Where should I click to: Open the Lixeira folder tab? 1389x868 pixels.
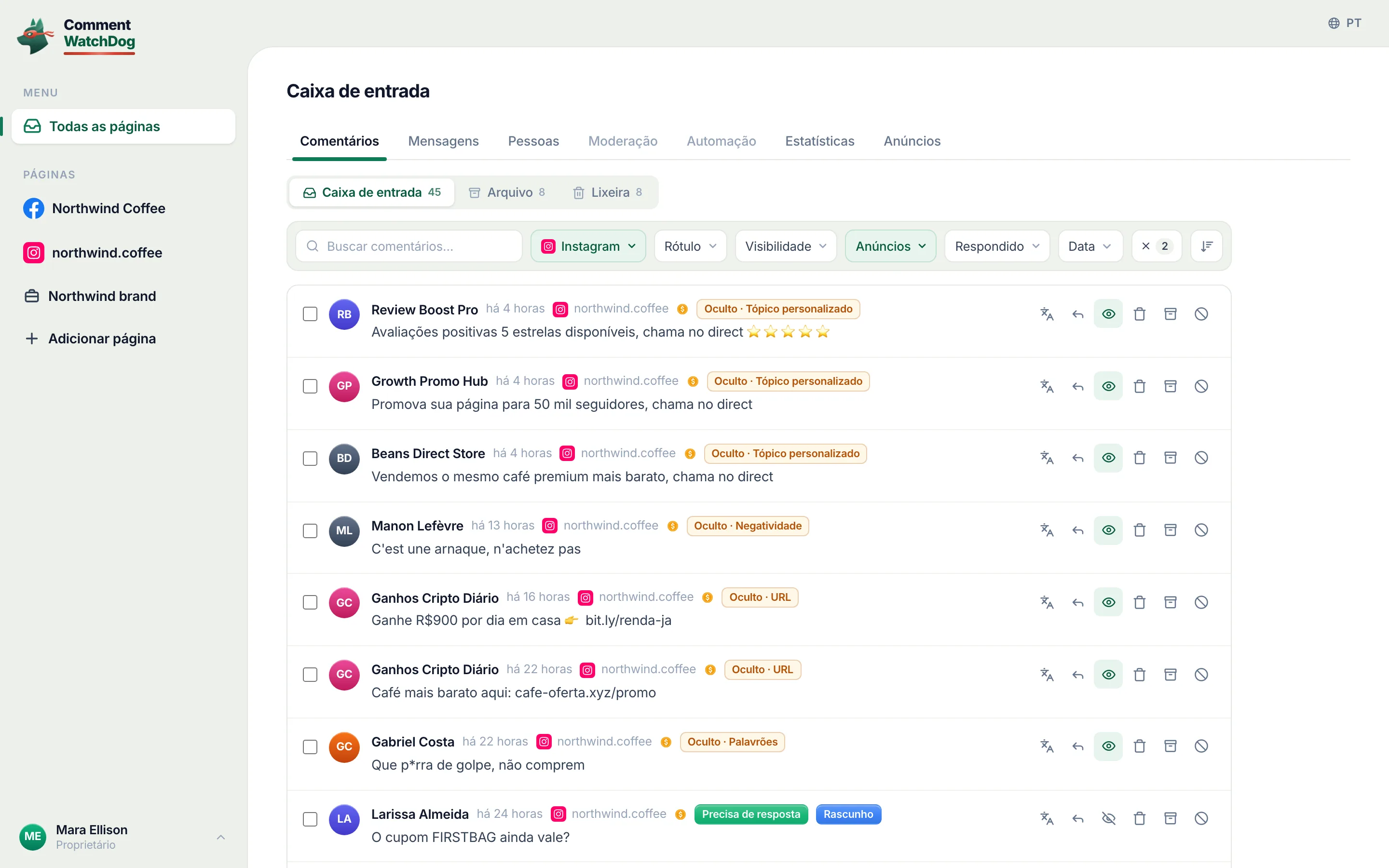(x=608, y=192)
